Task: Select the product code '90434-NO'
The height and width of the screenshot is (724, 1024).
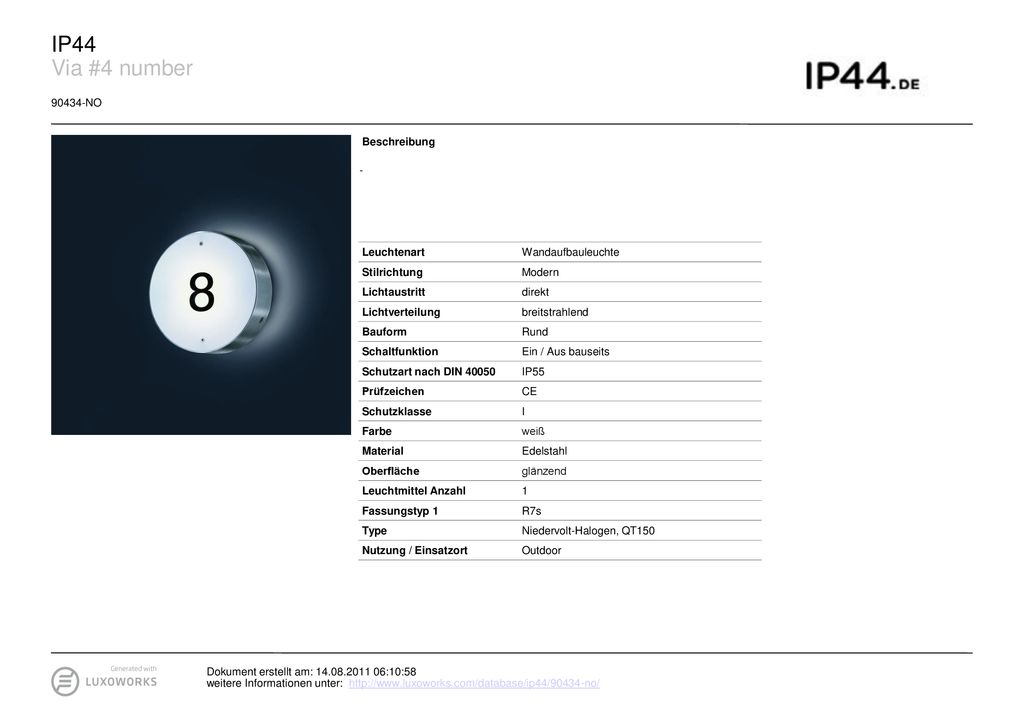Action: pos(76,103)
